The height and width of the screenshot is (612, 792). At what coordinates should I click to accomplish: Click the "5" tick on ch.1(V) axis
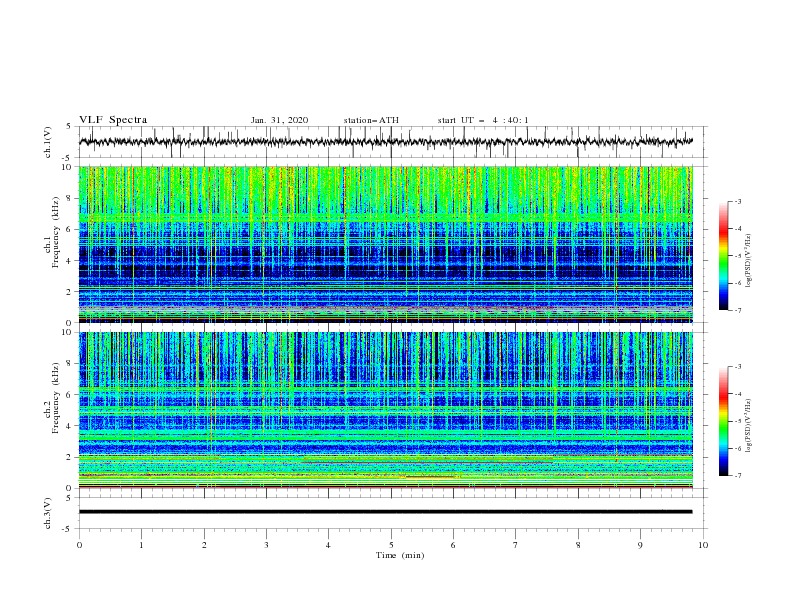click(70, 127)
